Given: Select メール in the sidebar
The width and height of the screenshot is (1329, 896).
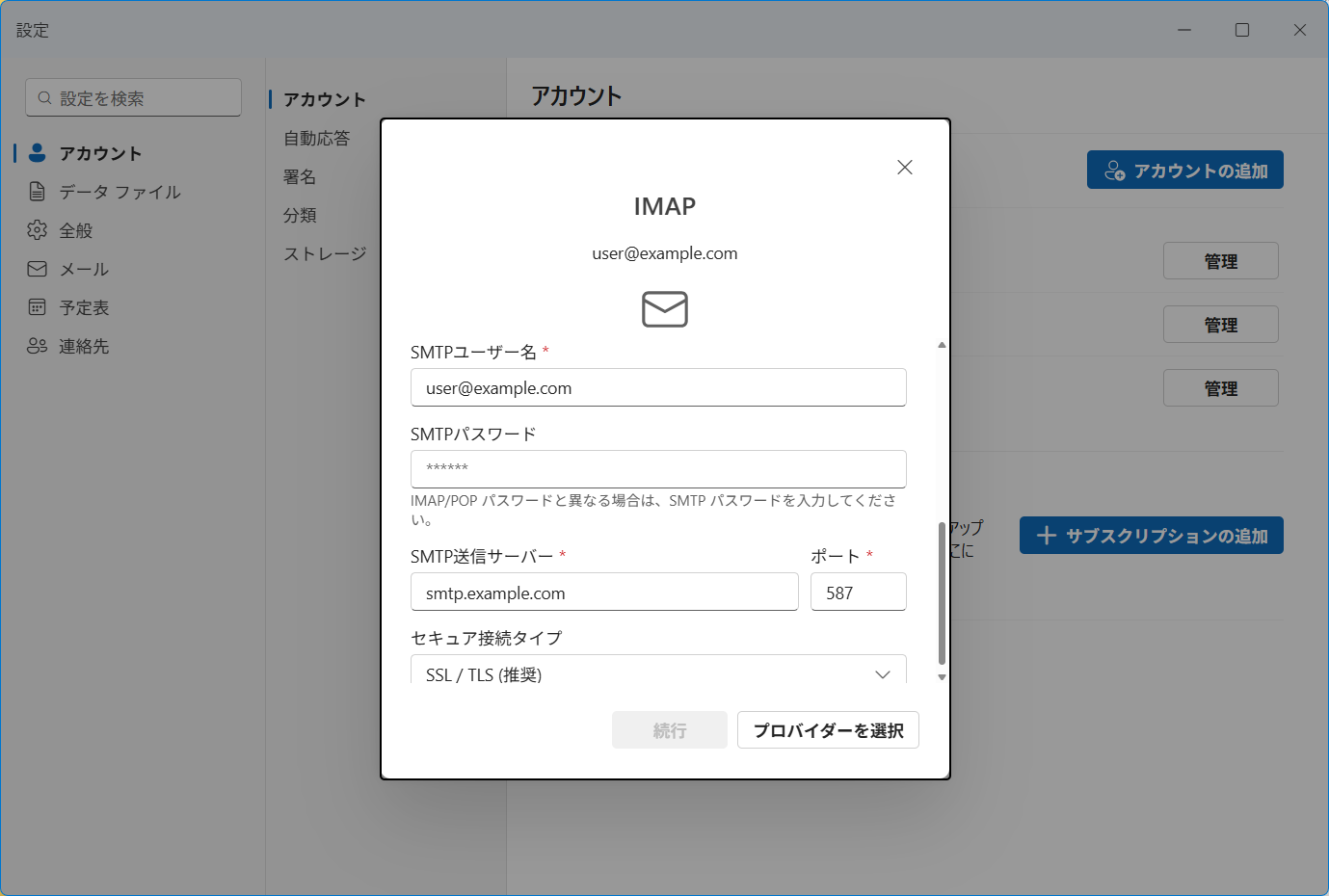Looking at the screenshot, I should coord(84,269).
